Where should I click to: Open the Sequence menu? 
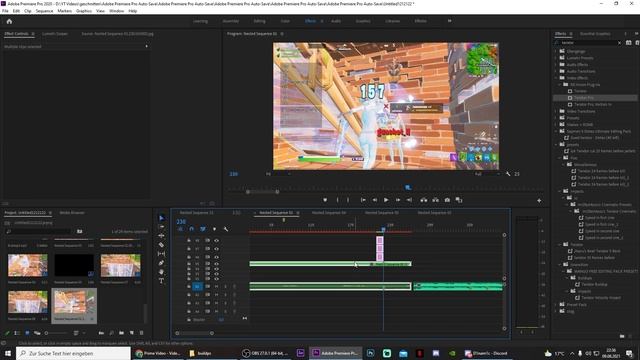click(44, 11)
